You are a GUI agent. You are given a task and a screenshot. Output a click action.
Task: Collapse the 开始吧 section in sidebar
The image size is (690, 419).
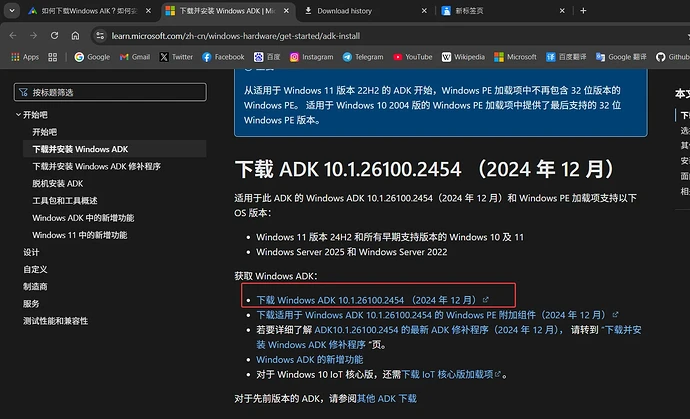18,115
